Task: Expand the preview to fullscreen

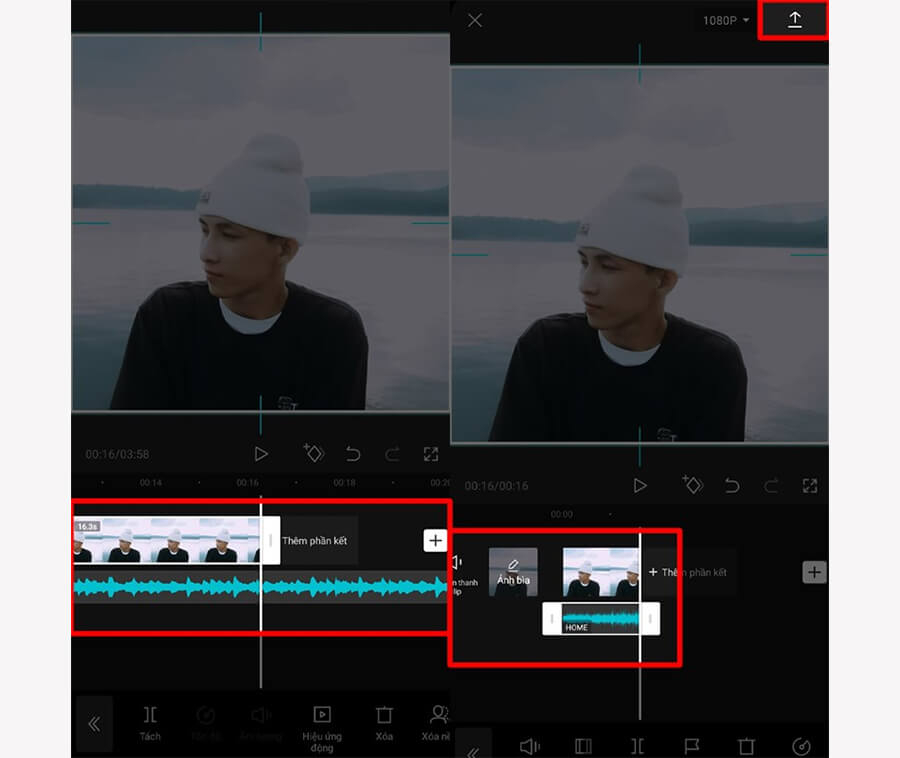Action: pos(432,454)
